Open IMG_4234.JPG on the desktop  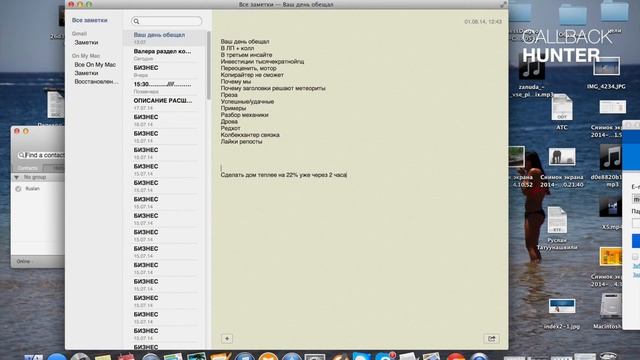[x=607, y=67]
